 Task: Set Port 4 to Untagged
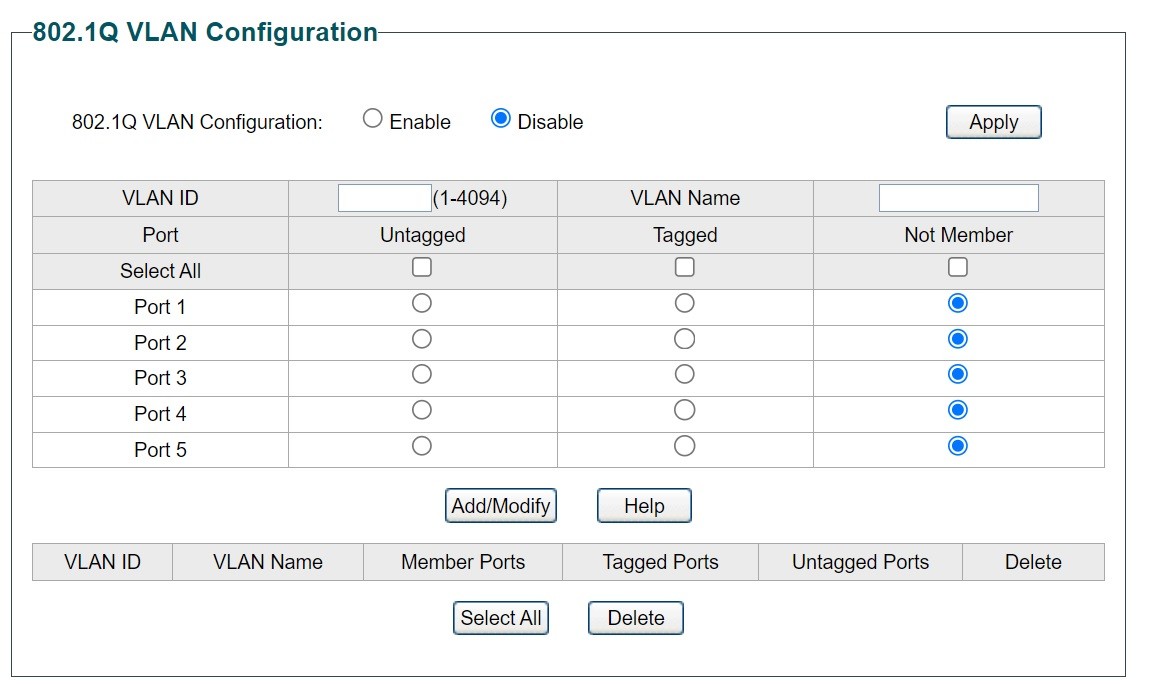[422, 410]
